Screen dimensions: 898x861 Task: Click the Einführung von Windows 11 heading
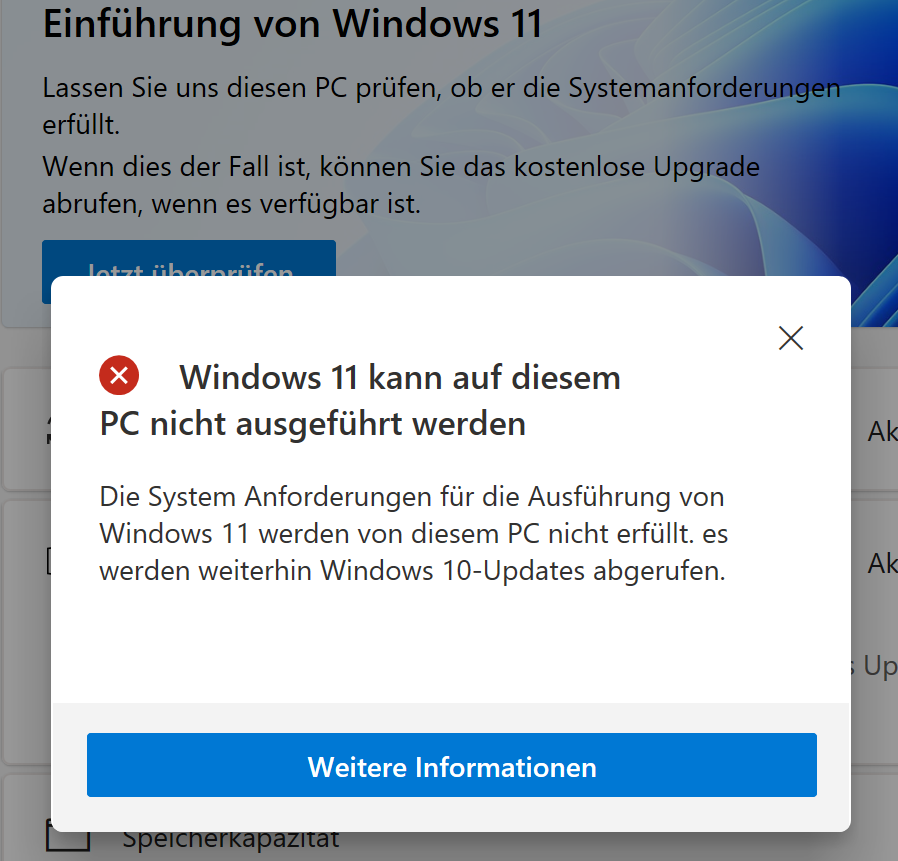tap(292, 24)
